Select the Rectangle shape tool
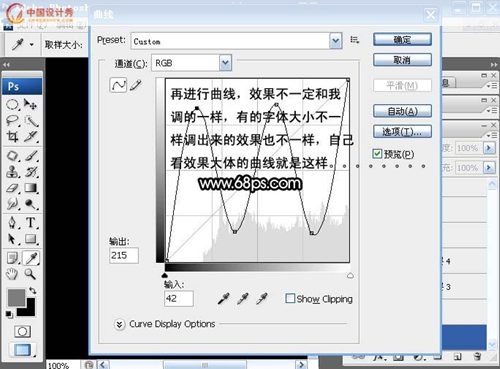The width and height of the screenshot is (500, 369). [x=31, y=239]
